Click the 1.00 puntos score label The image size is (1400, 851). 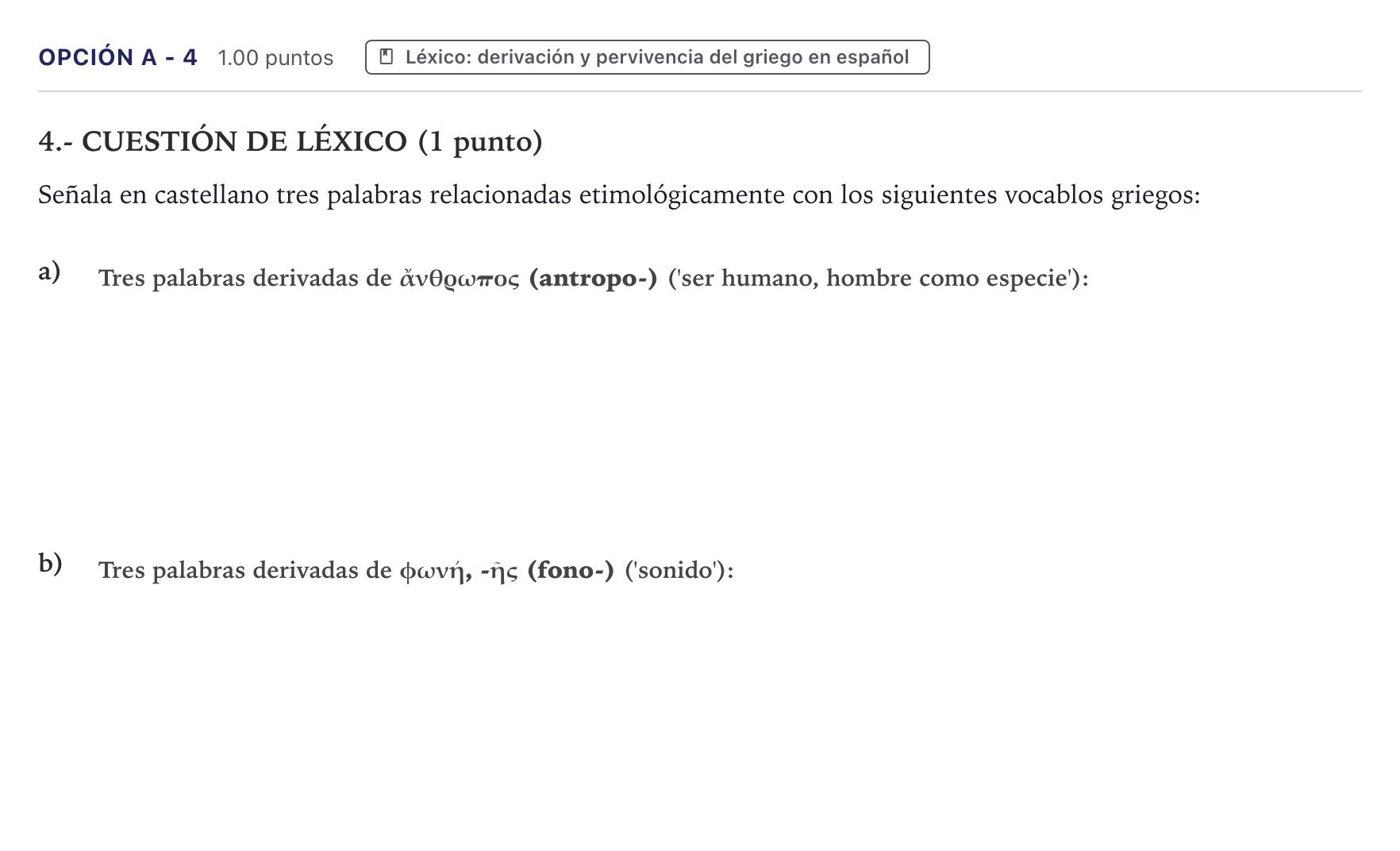[x=275, y=58]
